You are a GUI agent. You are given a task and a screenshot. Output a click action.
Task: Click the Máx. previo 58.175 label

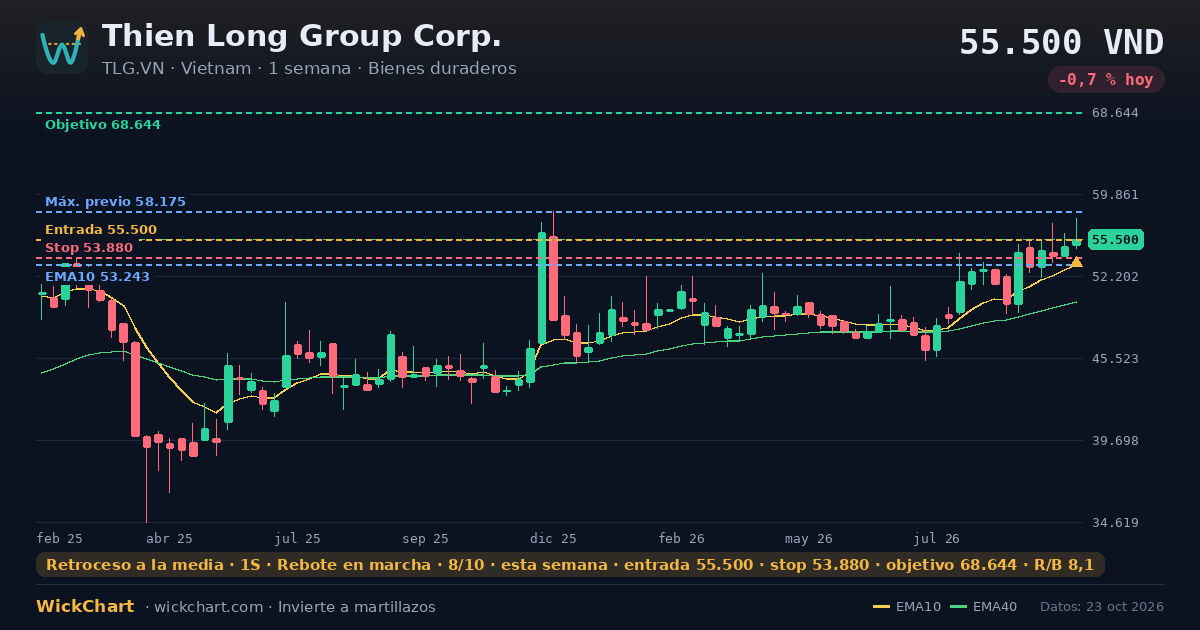[115, 202]
